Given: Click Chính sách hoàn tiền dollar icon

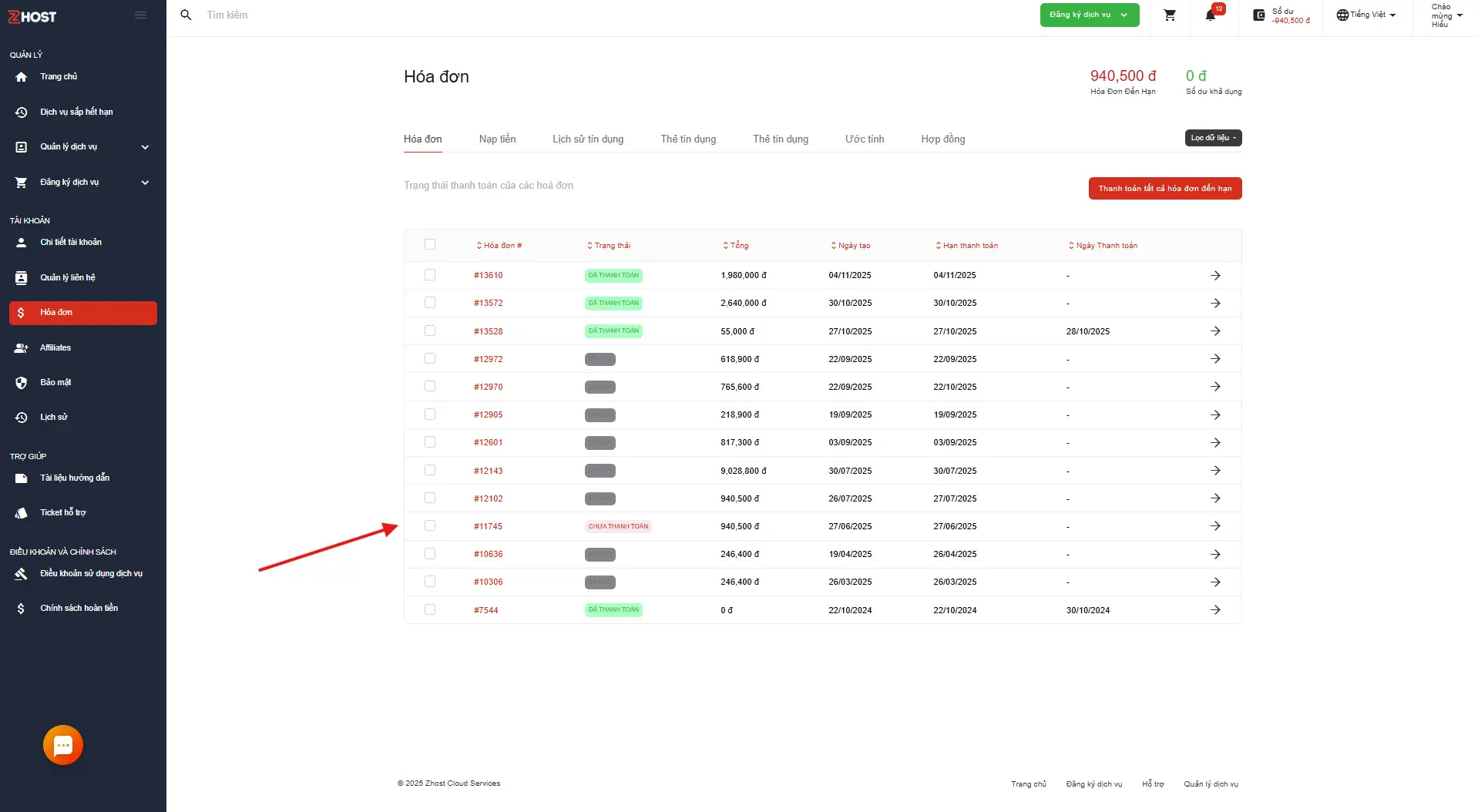Looking at the screenshot, I should click(x=22, y=609).
